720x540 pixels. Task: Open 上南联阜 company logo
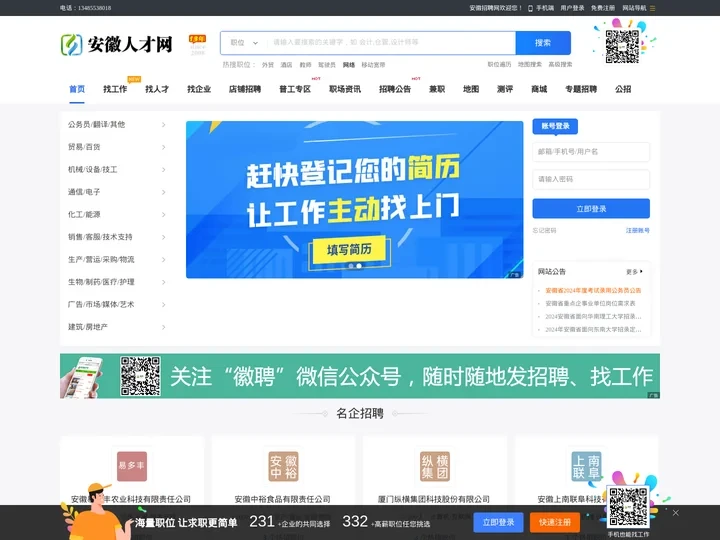(586, 466)
